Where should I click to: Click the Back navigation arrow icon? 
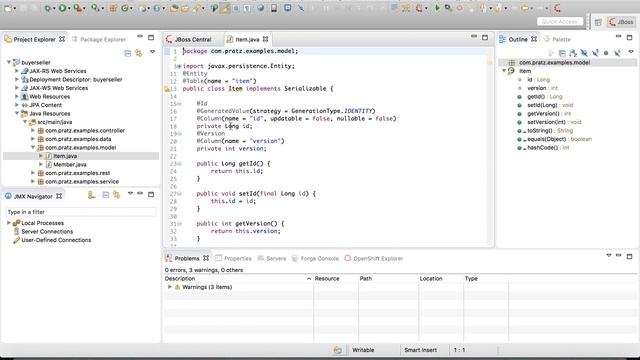point(525,8)
